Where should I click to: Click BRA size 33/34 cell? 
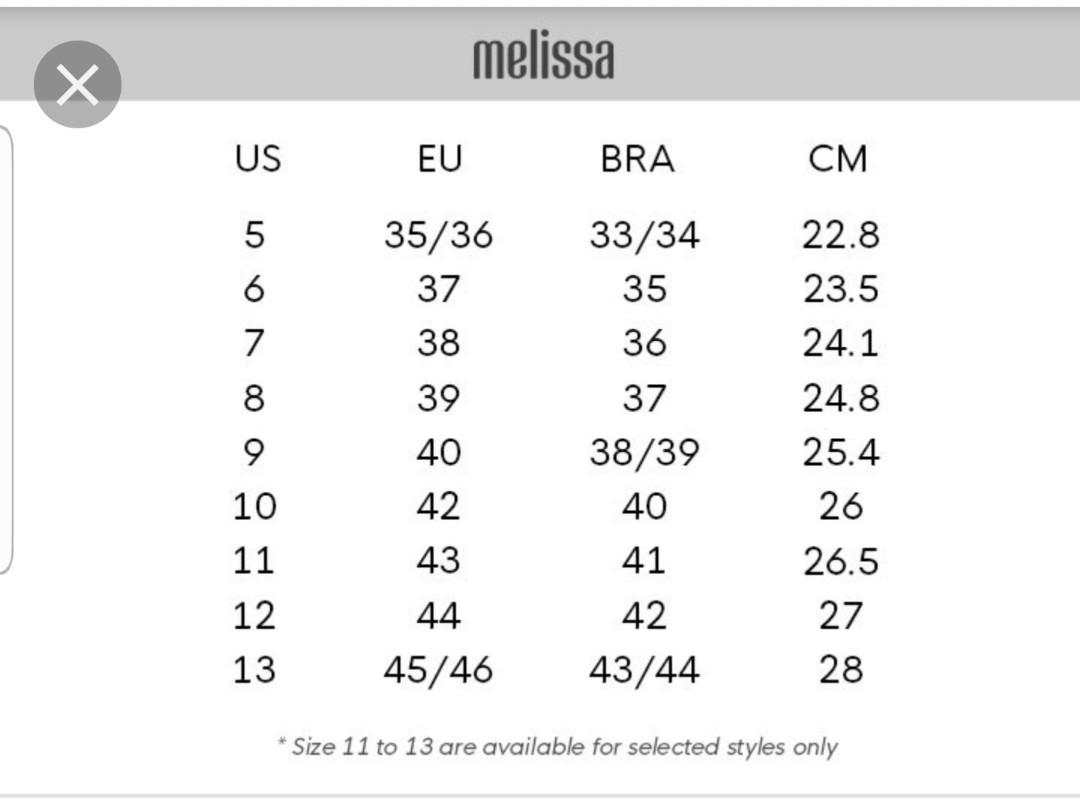tap(644, 235)
